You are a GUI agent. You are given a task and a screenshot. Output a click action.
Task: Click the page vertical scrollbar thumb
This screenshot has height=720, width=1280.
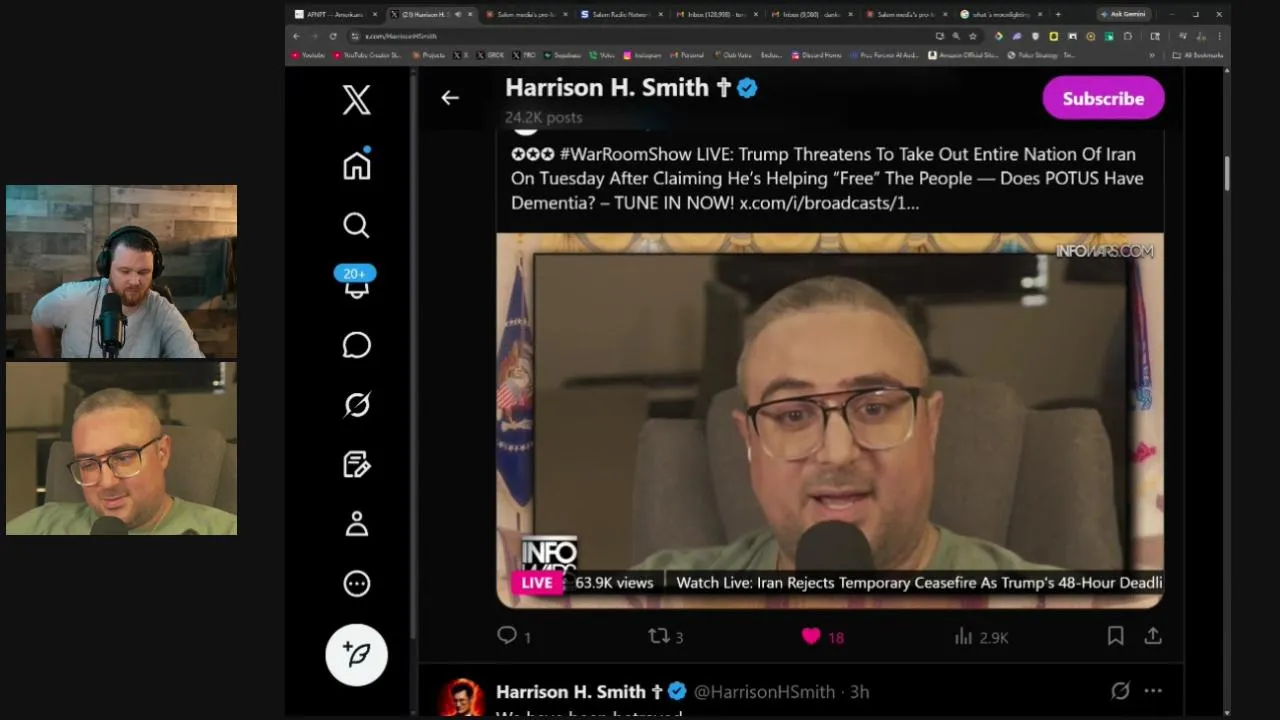[1225, 172]
